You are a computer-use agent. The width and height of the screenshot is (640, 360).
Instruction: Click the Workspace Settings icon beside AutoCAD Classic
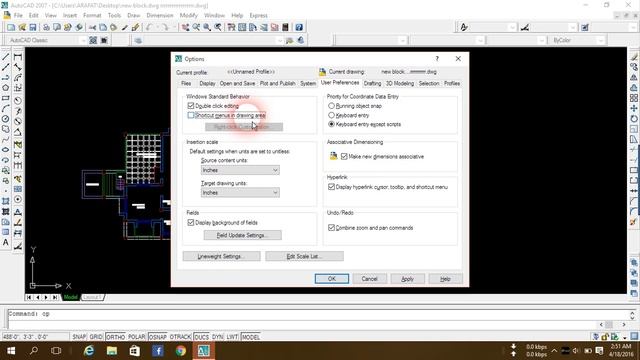coord(93,40)
